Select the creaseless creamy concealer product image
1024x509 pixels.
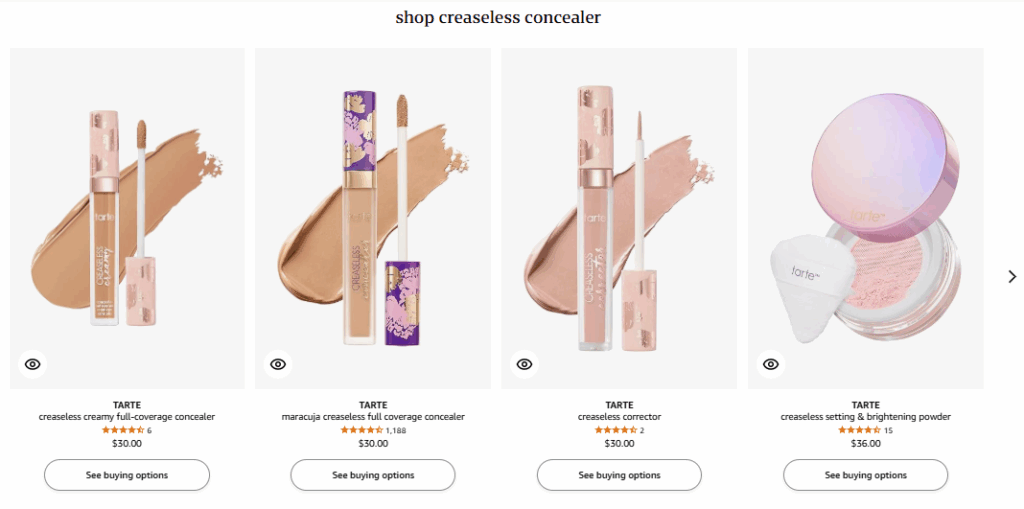pyautogui.click(x=127, y=218)
